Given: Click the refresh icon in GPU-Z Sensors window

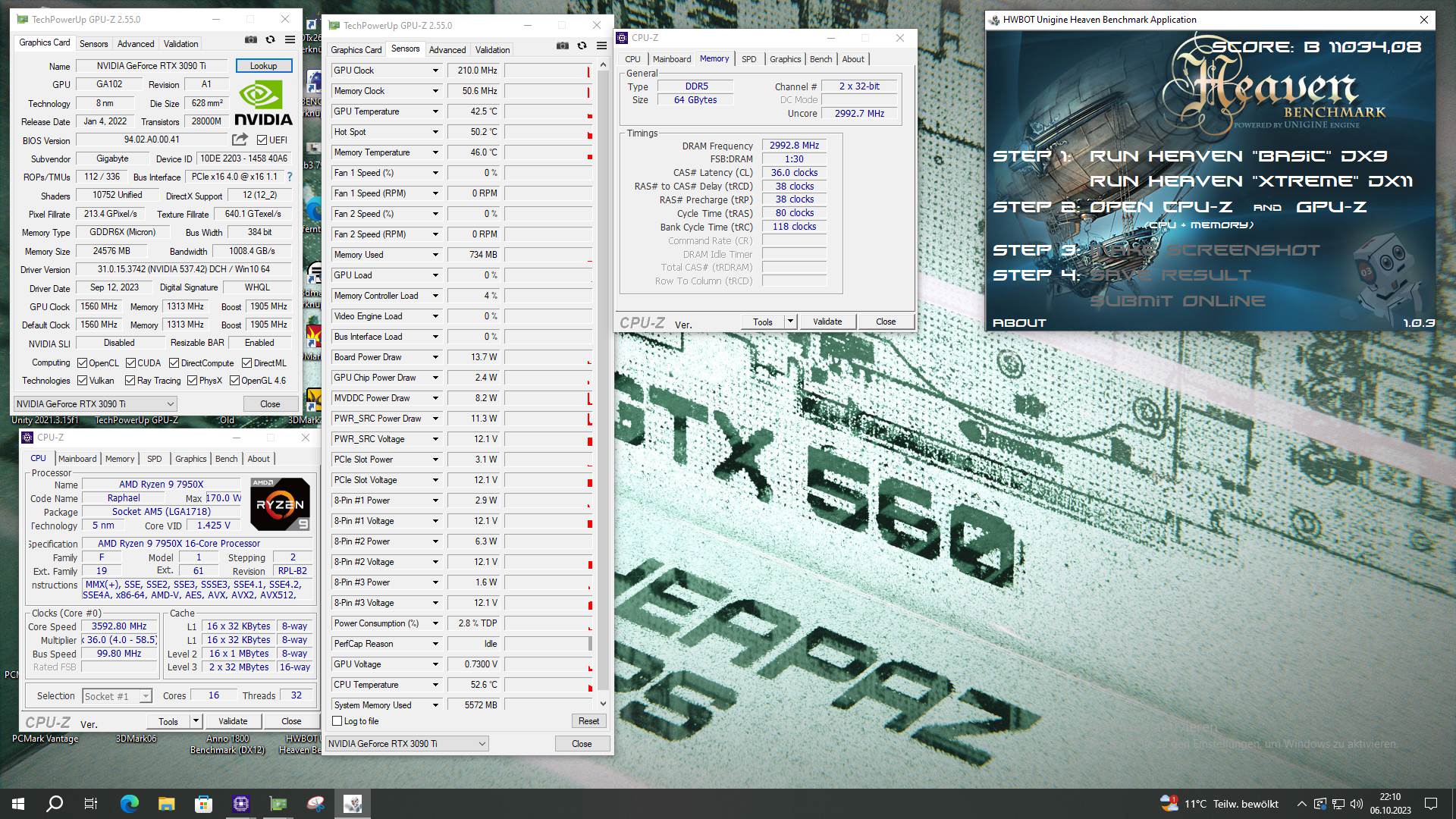Looking at the screenshot, I should [x=582, y=46].
